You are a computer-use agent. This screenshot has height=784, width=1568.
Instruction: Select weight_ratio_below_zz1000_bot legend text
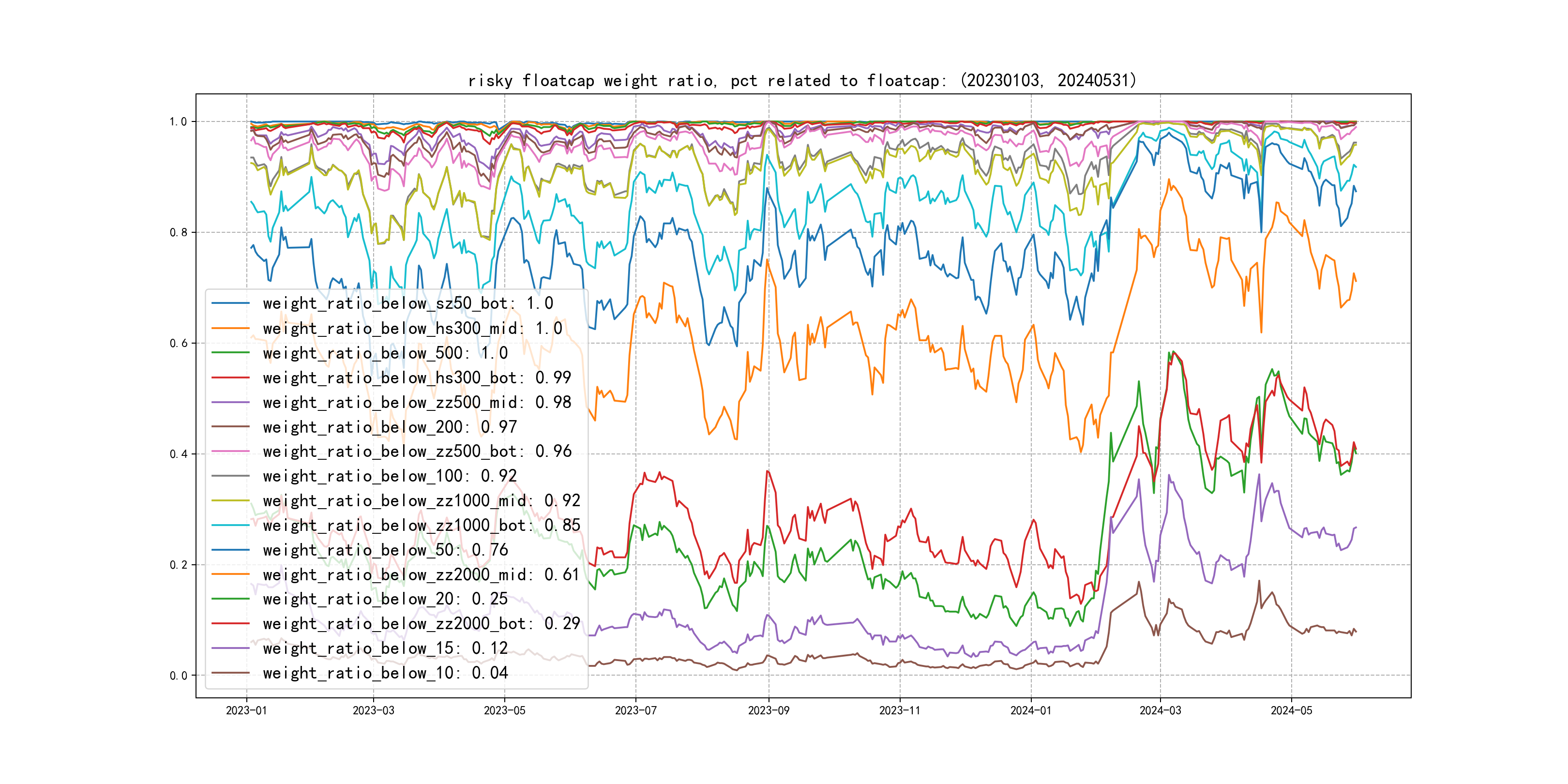(421, 525)
